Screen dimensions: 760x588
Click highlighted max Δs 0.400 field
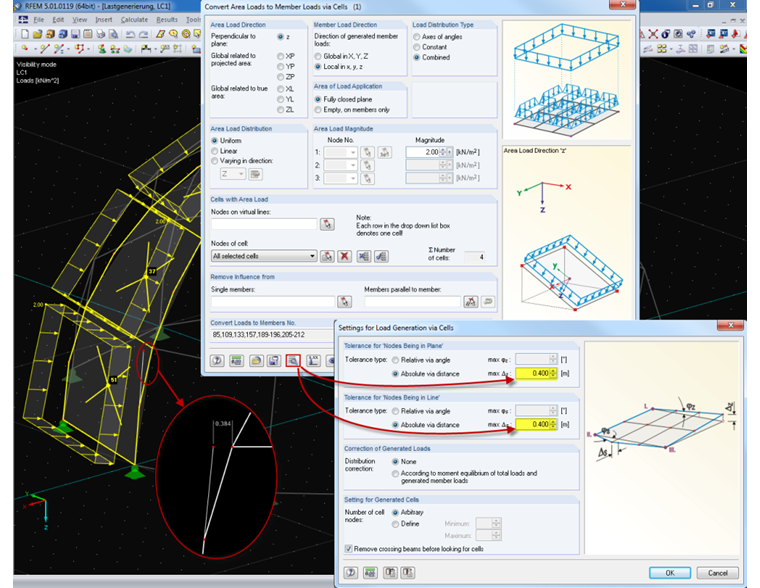click(533, 424)
